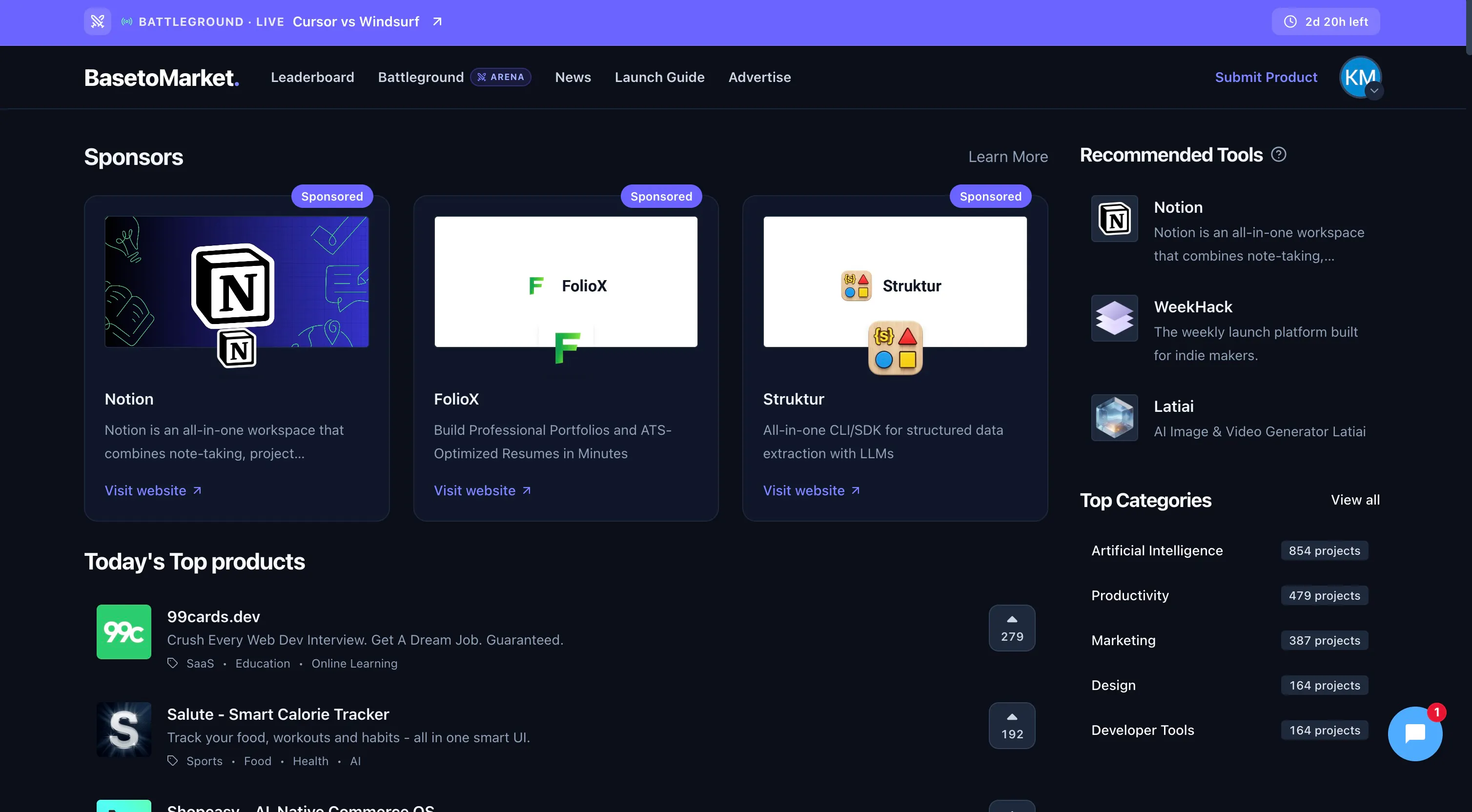Click the WeekHack layered icon
Viewport: 1472px width, 812px height.
click(x=1114, y=318)
